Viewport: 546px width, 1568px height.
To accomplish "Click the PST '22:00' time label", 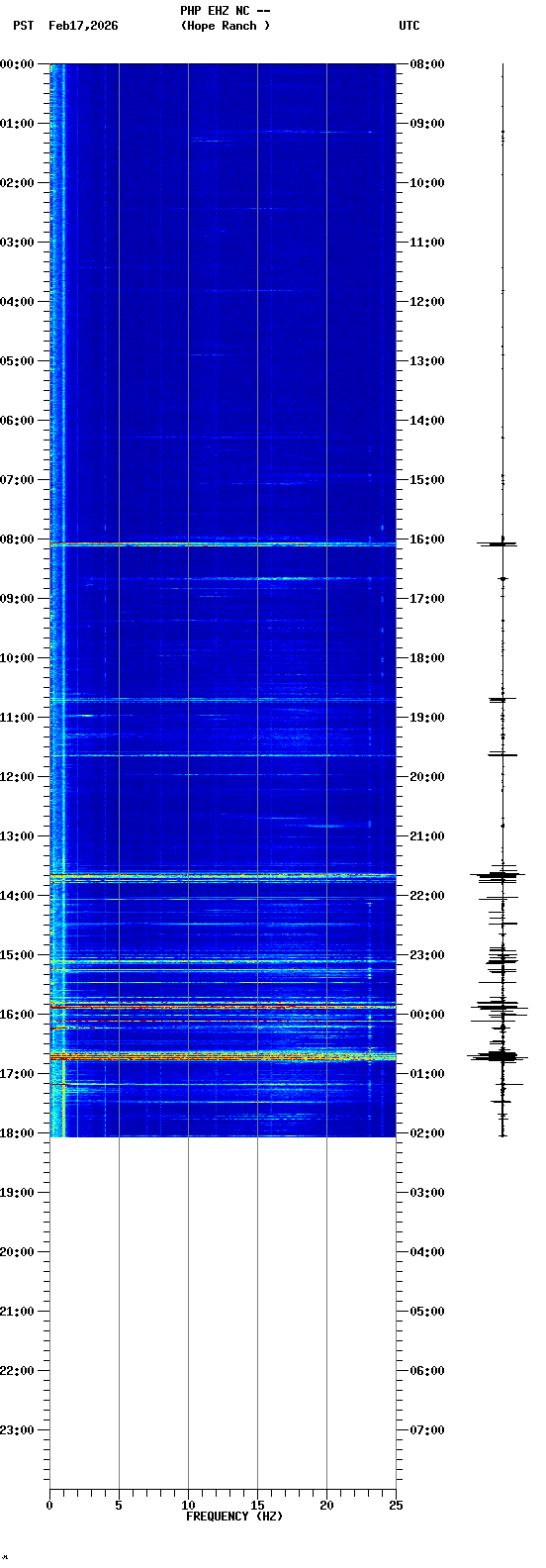I will click(x=18, y=1371).
